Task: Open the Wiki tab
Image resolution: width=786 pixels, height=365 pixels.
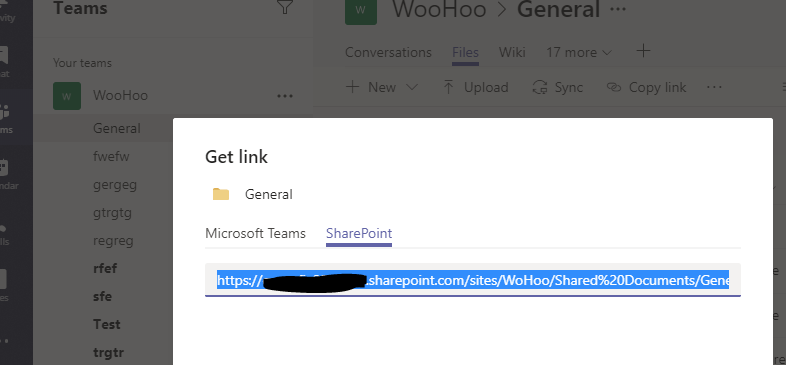Action: 512,52
